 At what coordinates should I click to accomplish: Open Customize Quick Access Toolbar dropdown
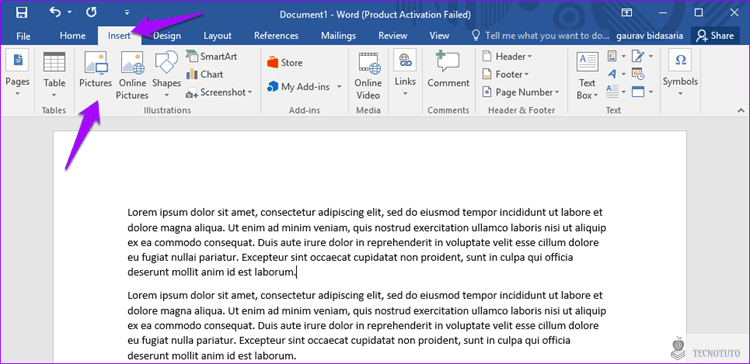127,12
